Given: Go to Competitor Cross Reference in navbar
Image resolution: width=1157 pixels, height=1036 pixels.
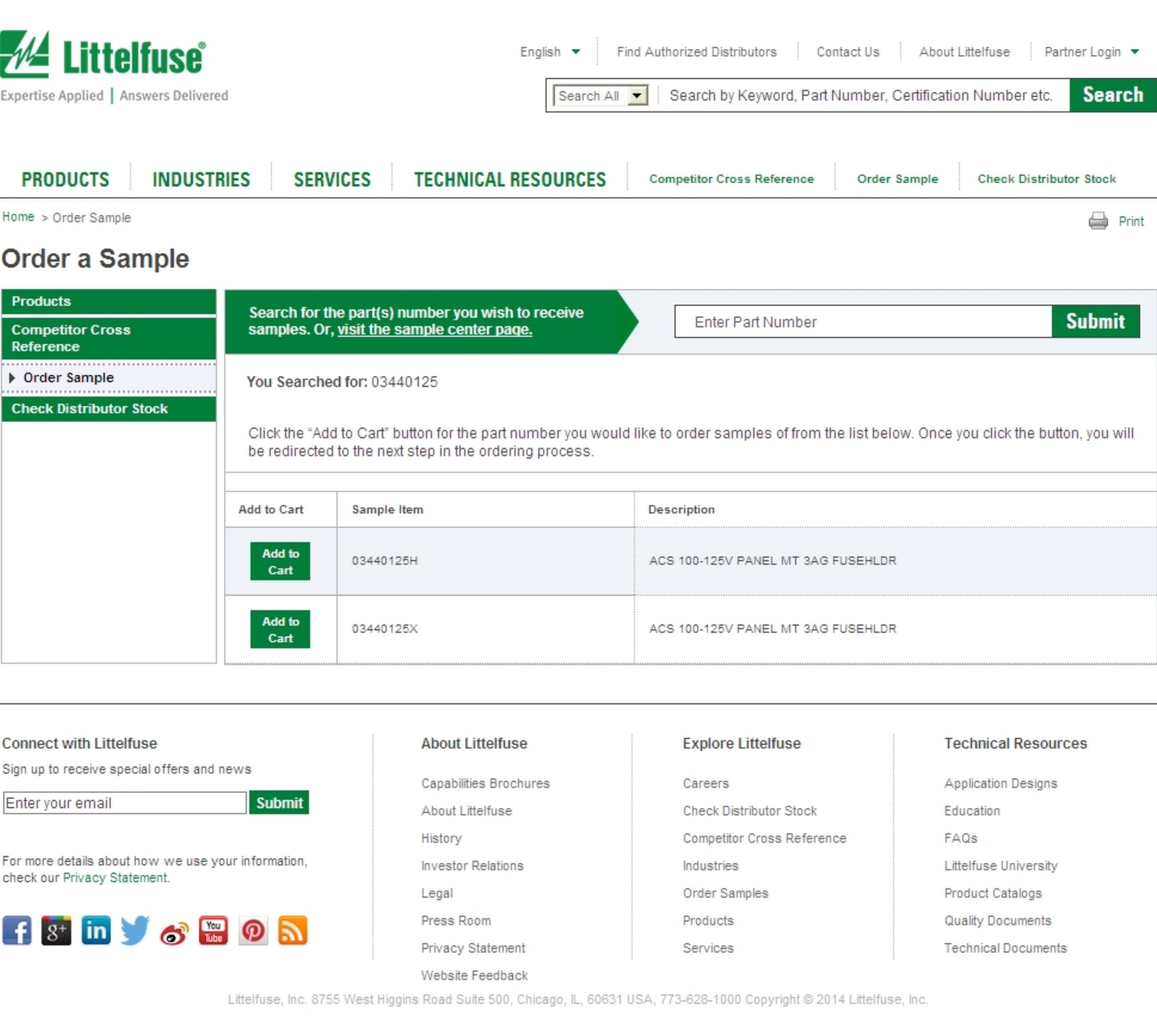Looking at the screenshot, I should click(731, 179).
